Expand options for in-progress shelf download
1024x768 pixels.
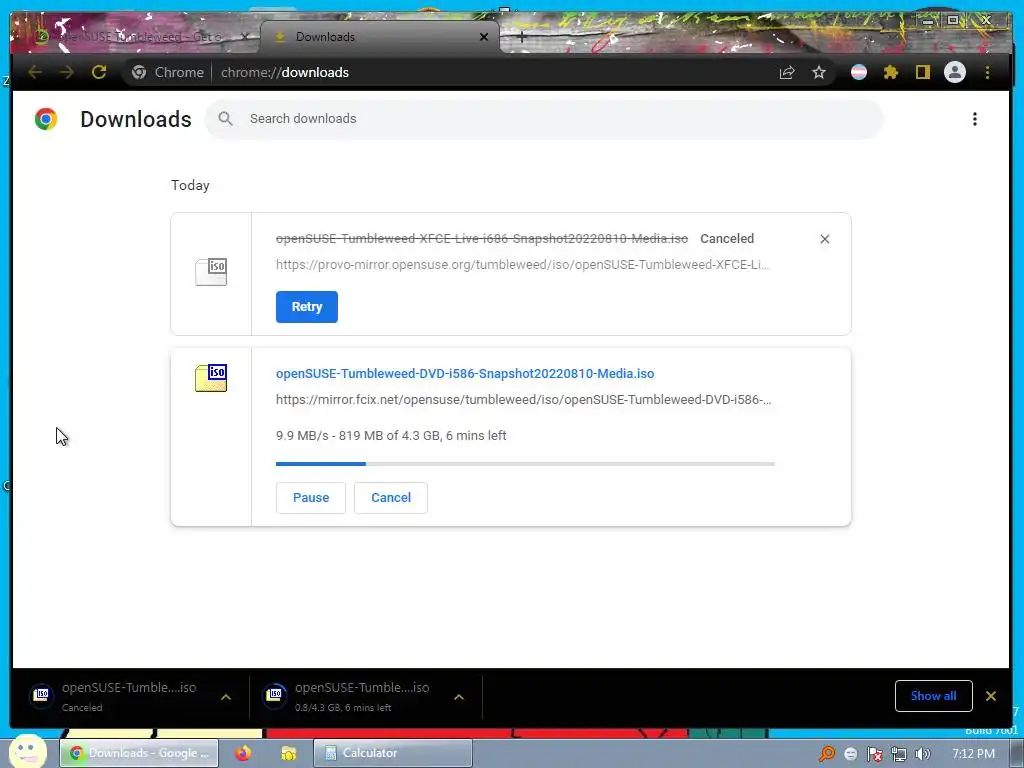(x=459, y=697)
